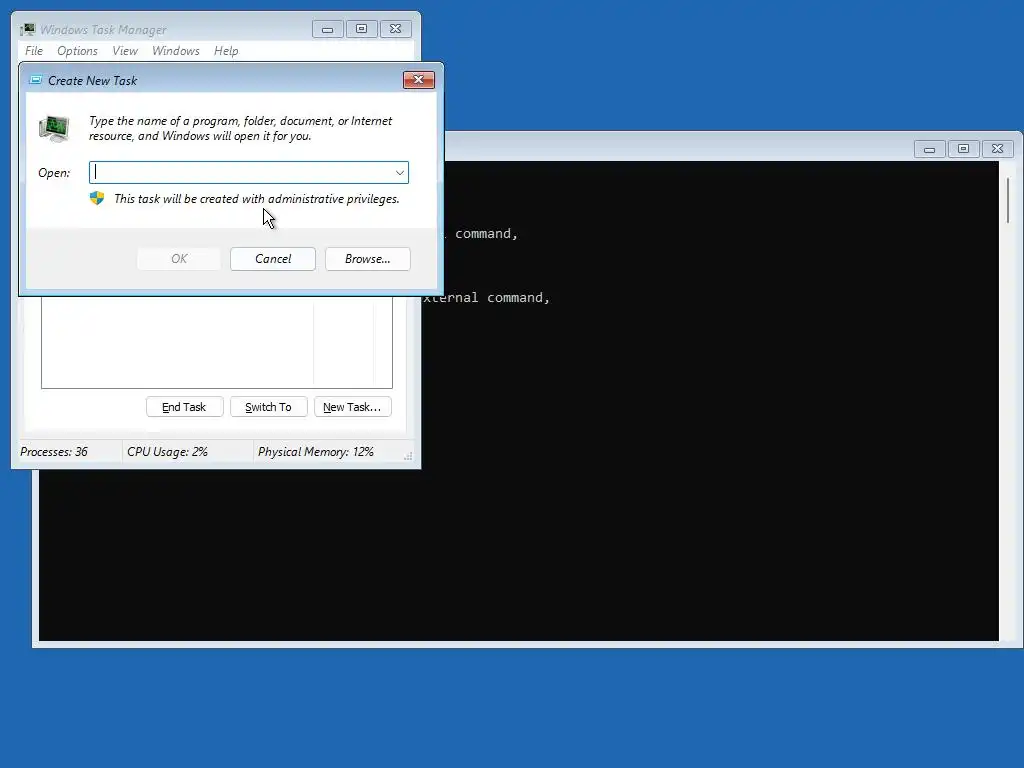Image resolution: width=1024 pixels, height=768 pixels.
Task: Cancel the Create New Task dialog
Action: (273, 259)
